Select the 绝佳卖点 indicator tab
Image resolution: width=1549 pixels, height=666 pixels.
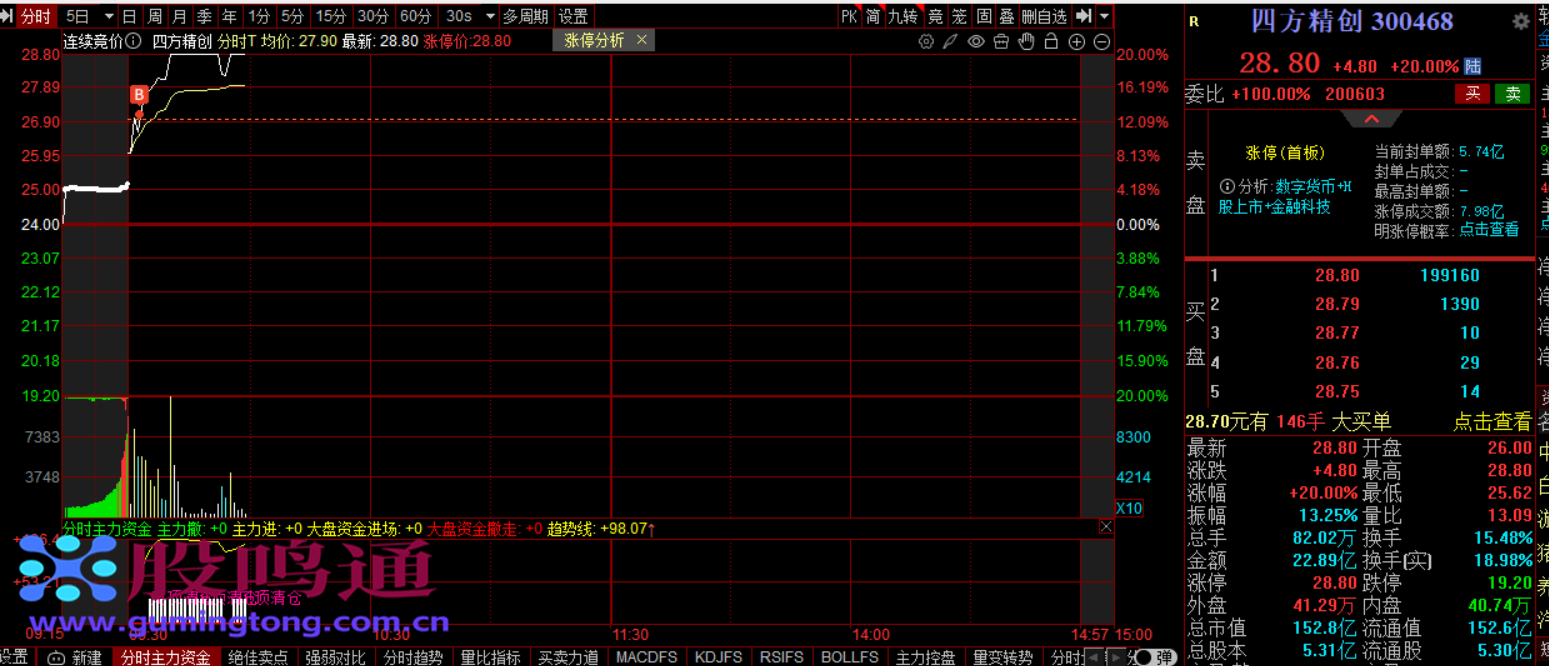point(257,657)
